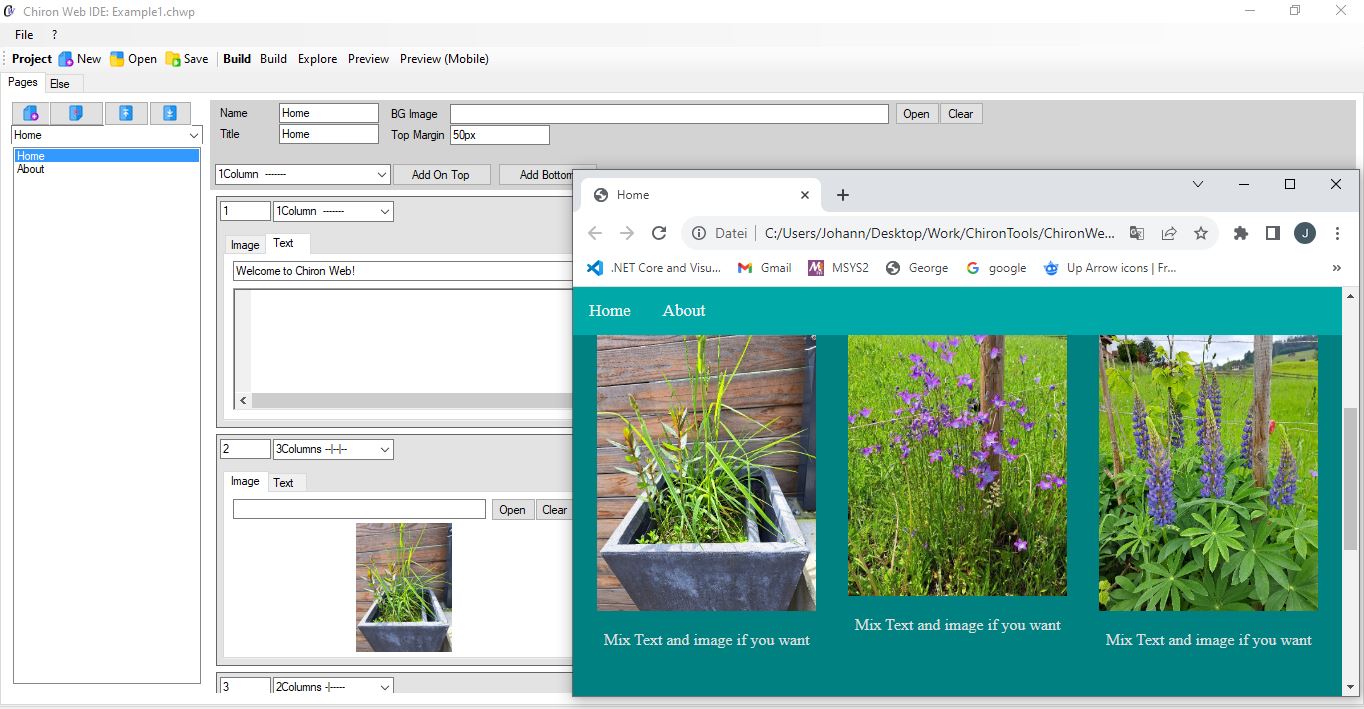Open the browser extensions puzzle icon

[1241, 233]
